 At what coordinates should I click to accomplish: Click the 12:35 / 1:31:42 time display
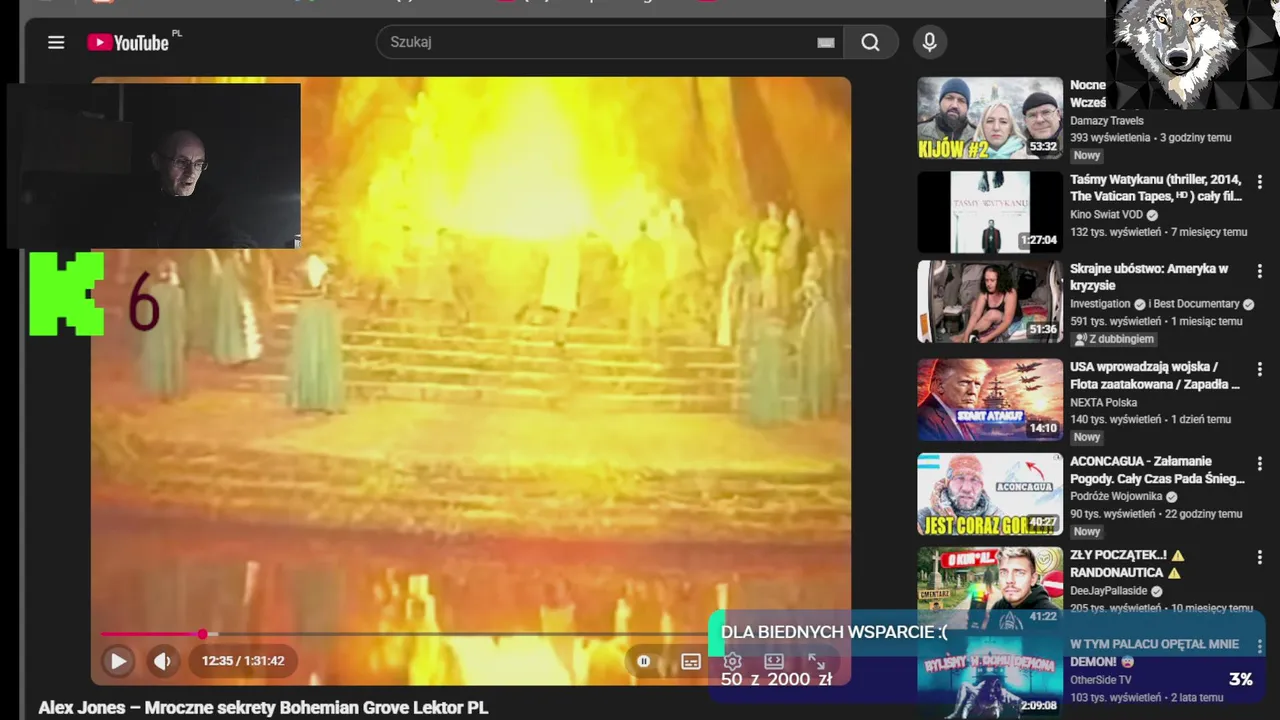point(243,661)
